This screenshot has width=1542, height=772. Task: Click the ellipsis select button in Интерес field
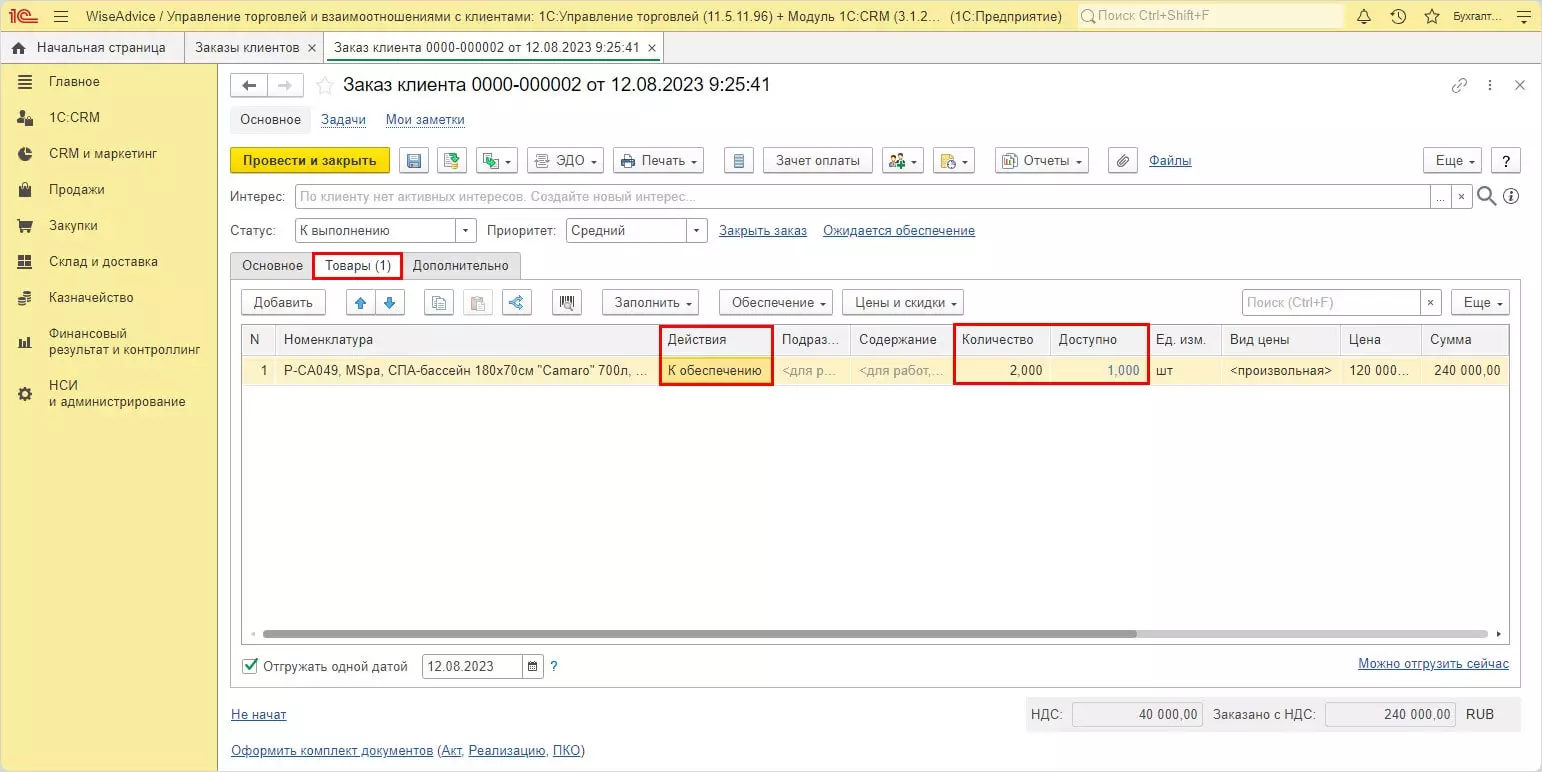click(1440, 196)
